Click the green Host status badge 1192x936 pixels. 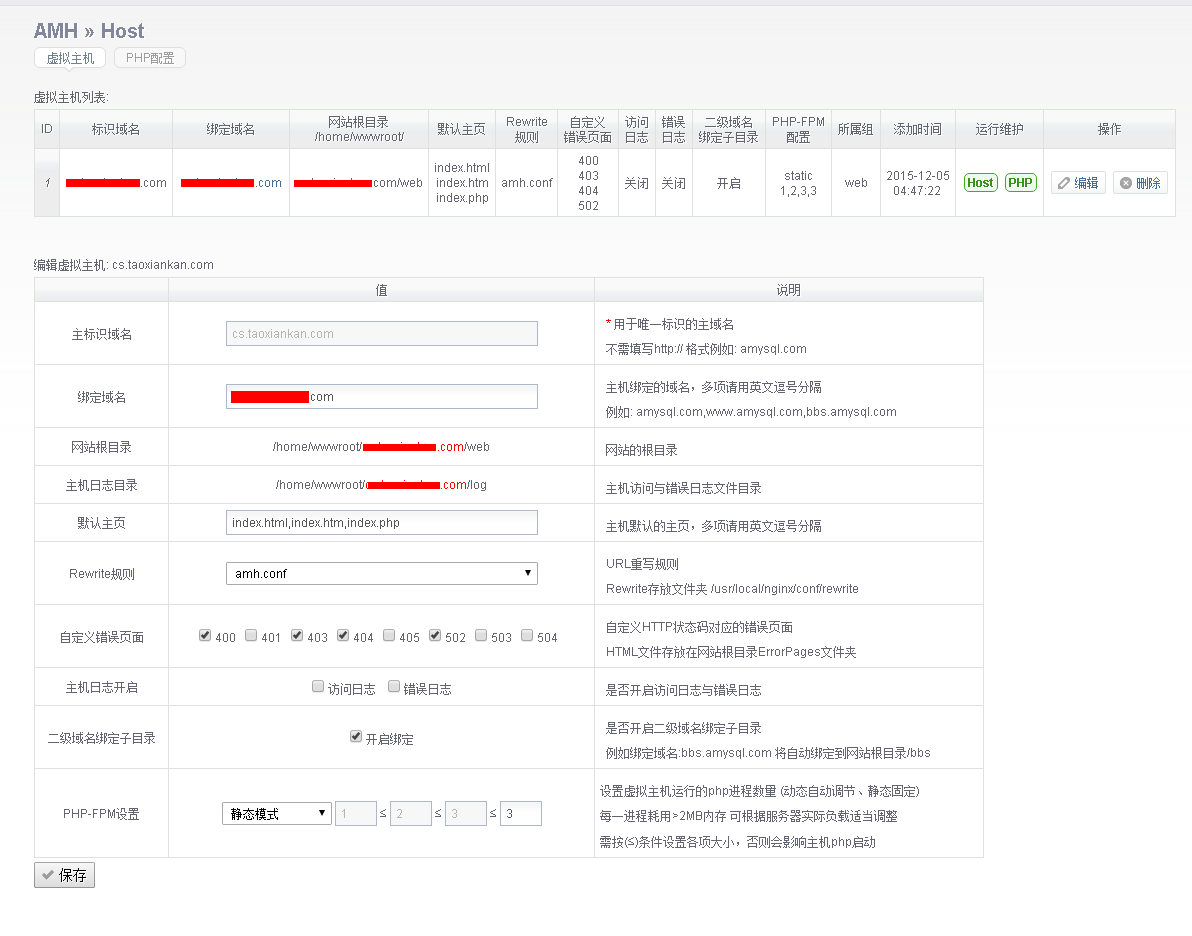pyautogui.click(x=980, y=183)
